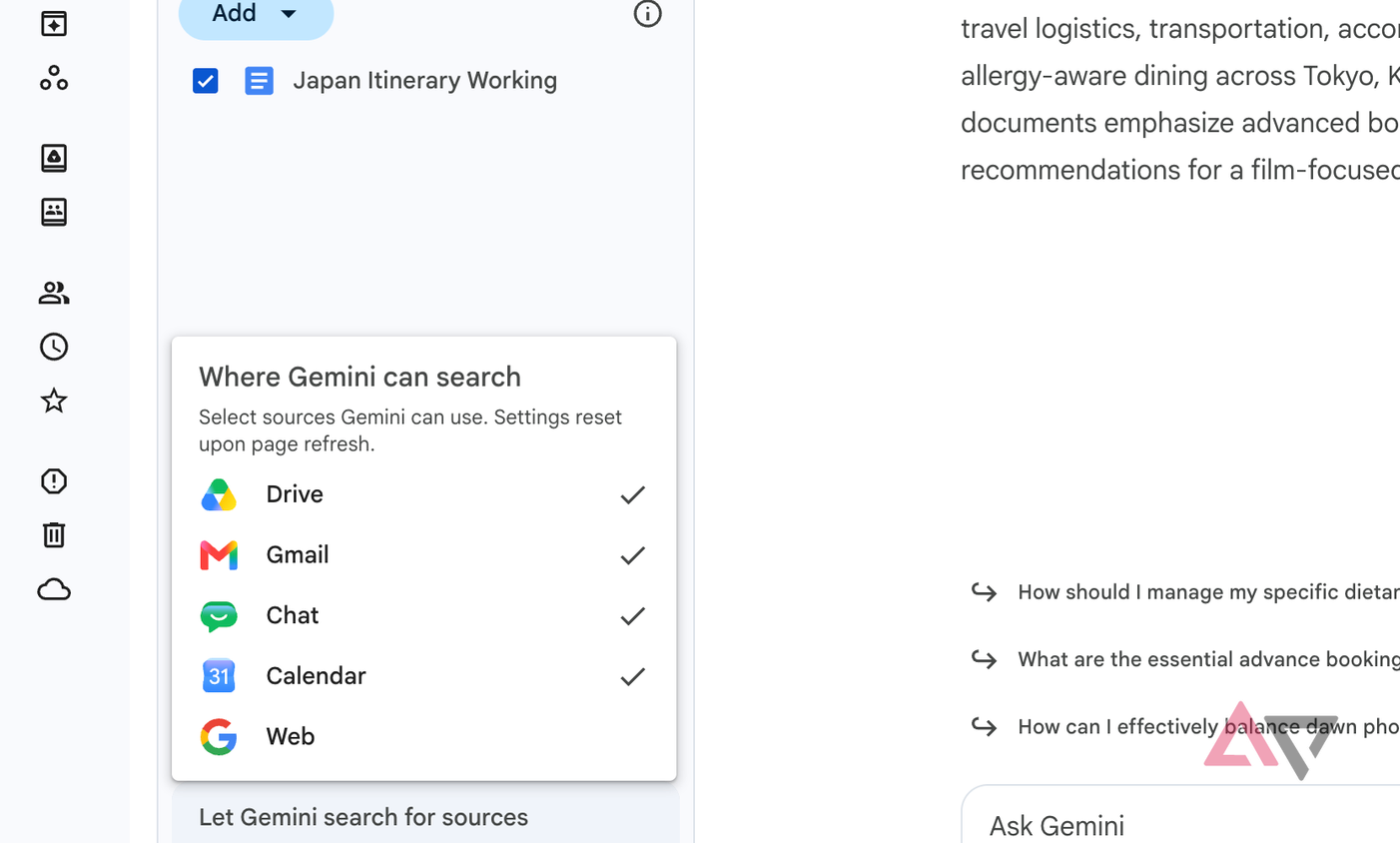Uncheck the Japan Itinerary Working checkbox
Viewport: 1400px width, 843px height.
[x=206, y=81]
